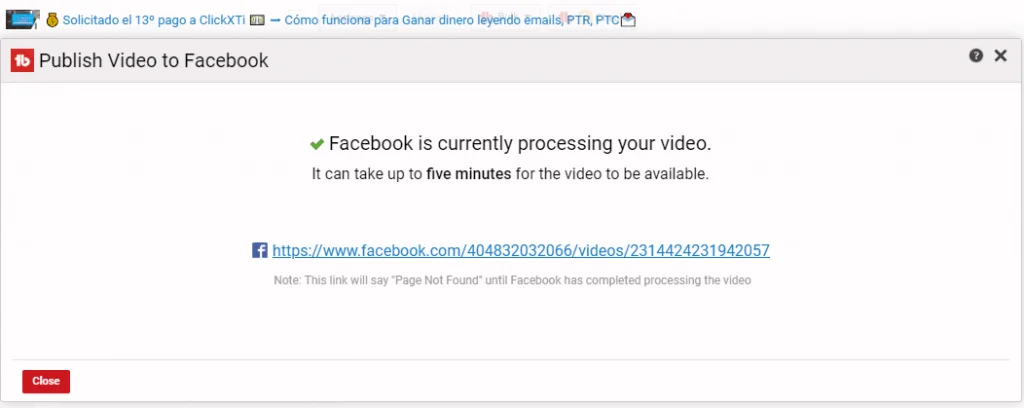The image size is (1024, 408).
Task: Click the bold "five minutes" text
Action: [468, 175]
